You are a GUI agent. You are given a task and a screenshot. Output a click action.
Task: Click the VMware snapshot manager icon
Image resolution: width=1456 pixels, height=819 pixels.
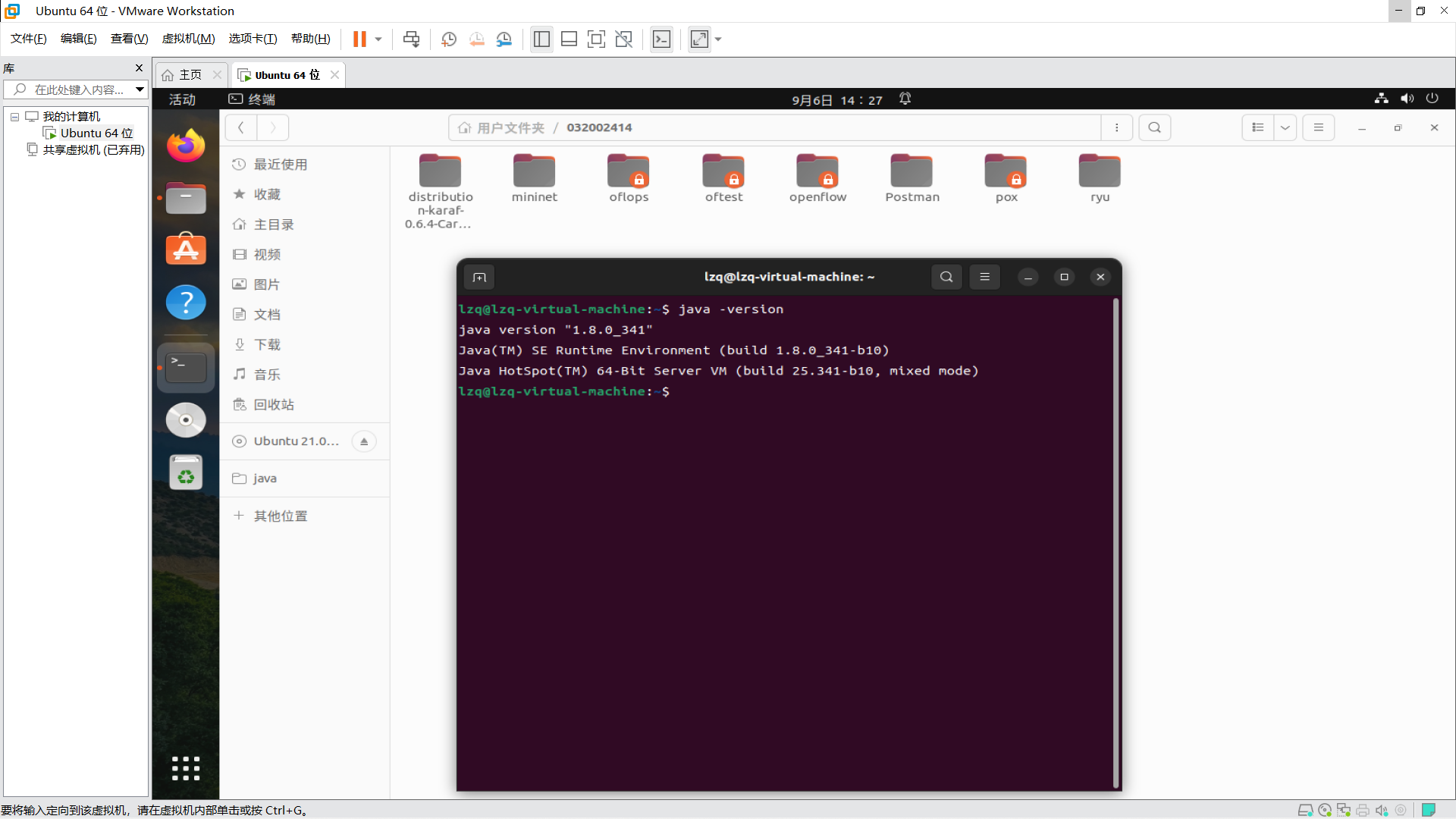(x=504, y=39)
